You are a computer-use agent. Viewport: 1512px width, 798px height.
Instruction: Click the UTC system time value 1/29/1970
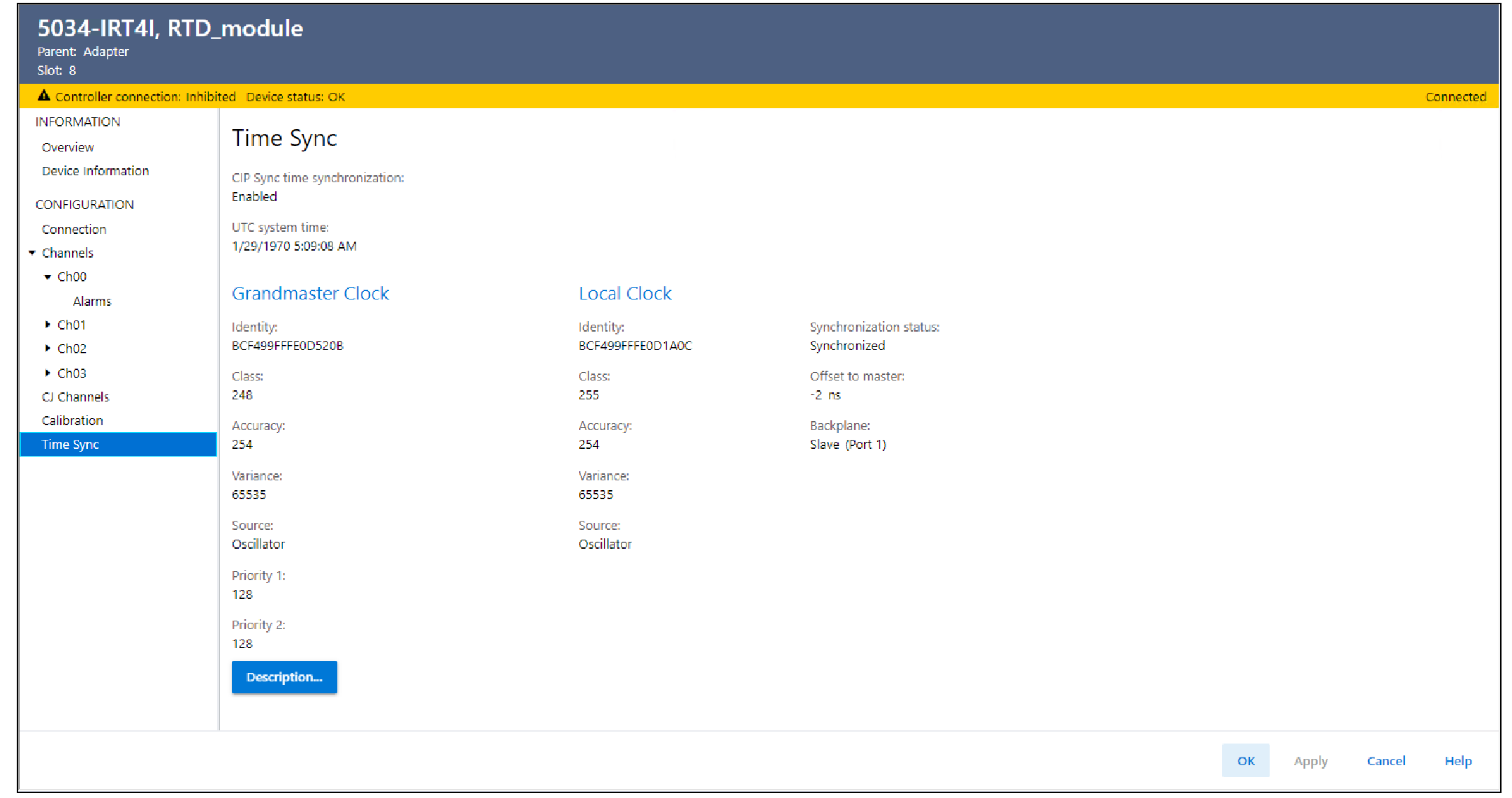tap(294, 246)
